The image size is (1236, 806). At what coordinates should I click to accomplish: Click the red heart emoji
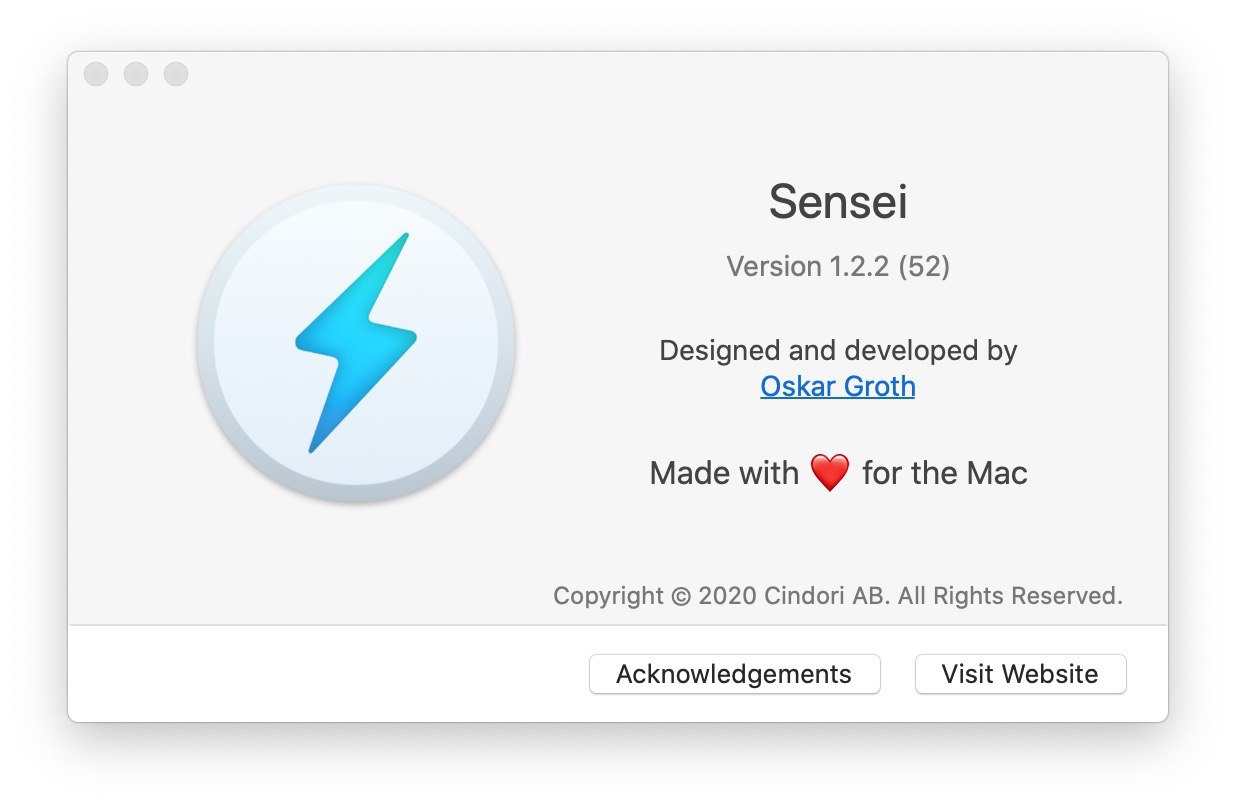tap(830, 472)
